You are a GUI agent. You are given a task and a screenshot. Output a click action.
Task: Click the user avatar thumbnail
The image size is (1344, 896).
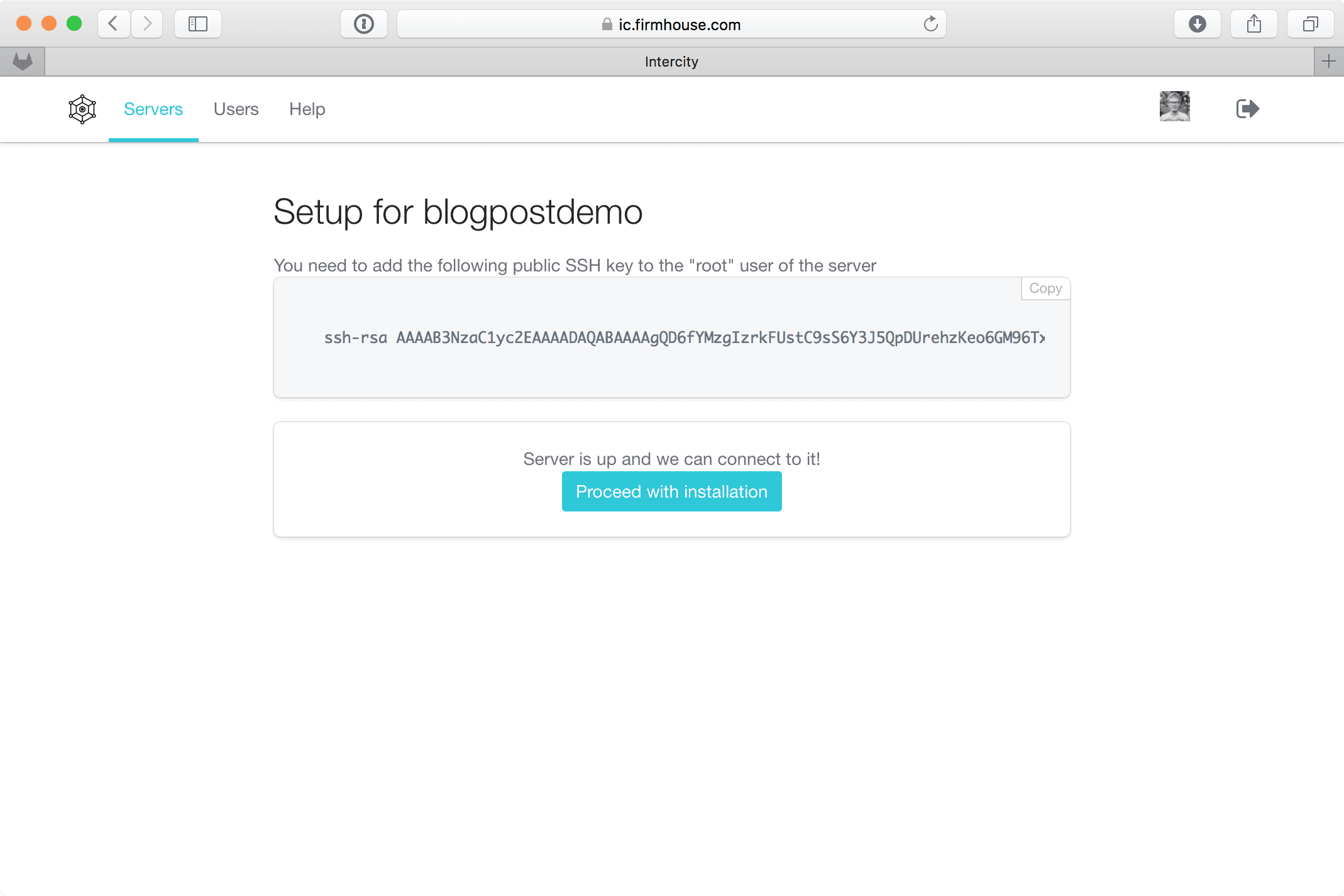[1174, 106]
